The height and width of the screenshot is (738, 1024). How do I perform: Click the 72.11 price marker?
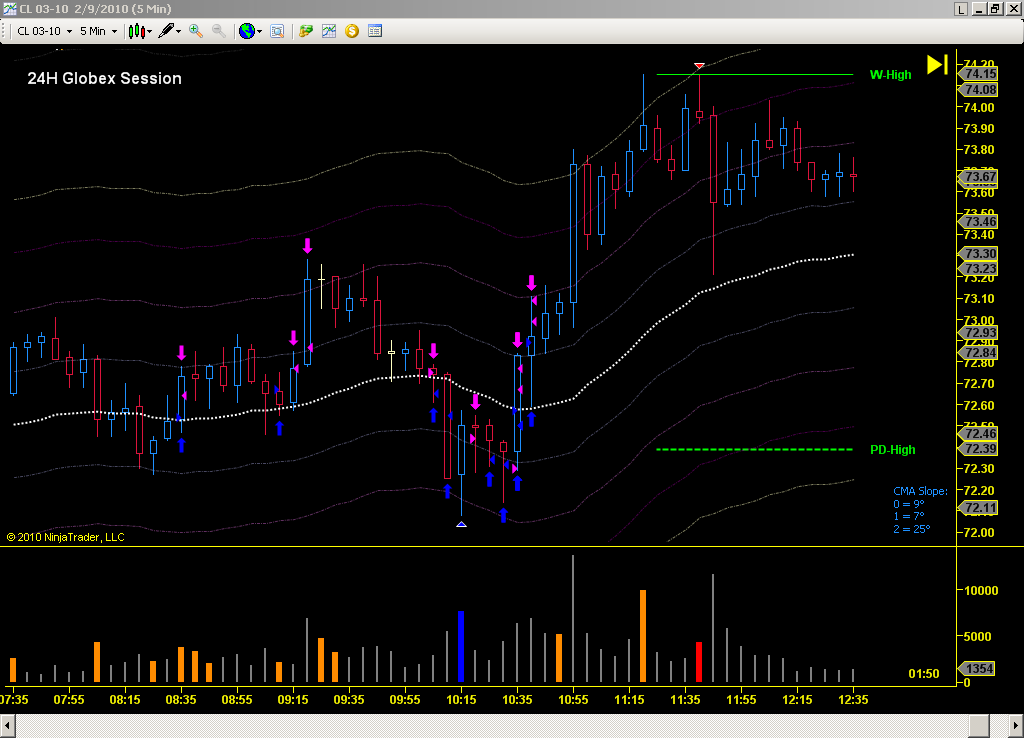coord(979,507)
